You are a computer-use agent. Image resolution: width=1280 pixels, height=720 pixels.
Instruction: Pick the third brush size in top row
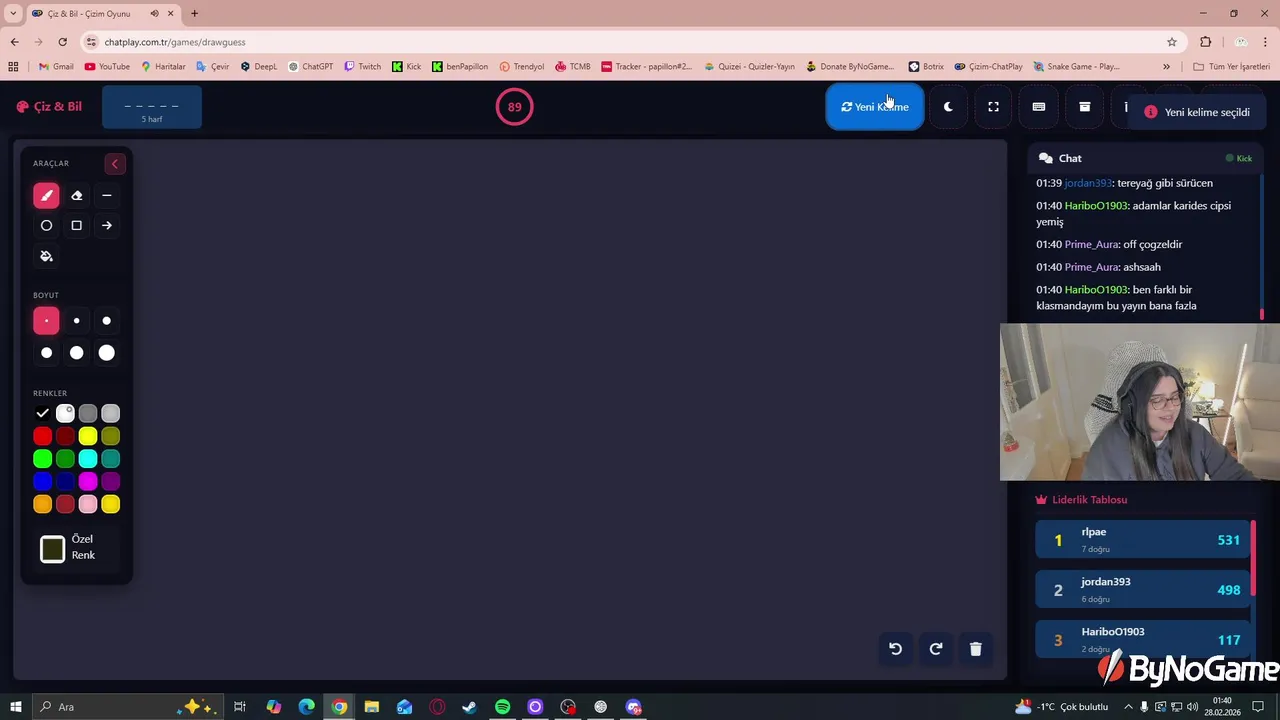107,321
